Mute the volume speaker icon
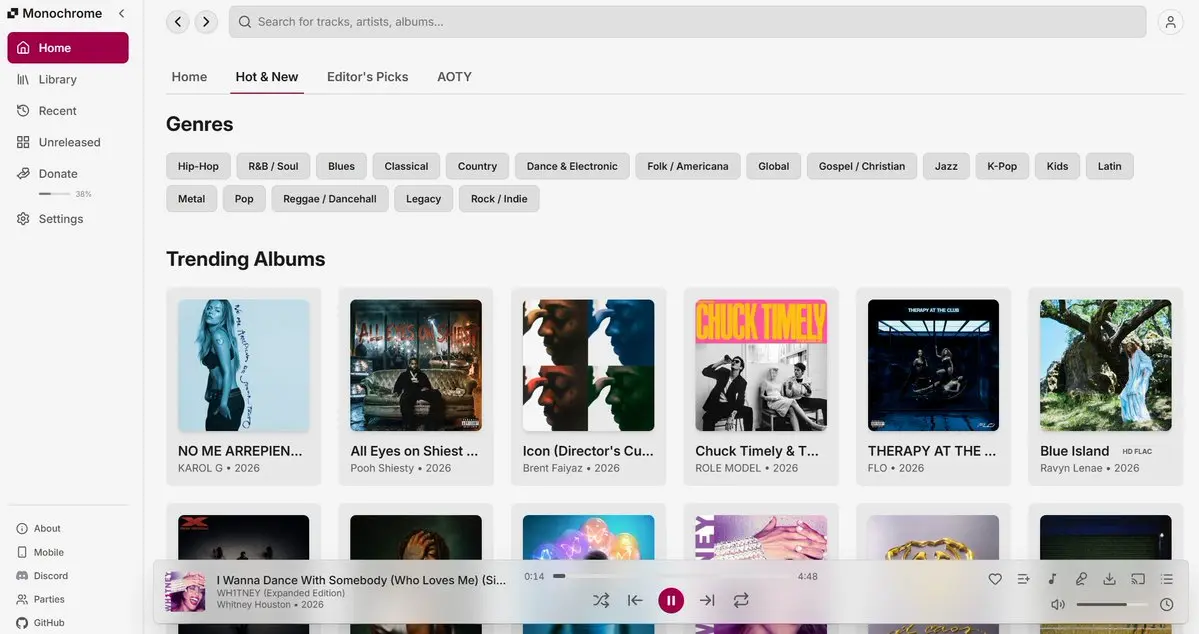 1058,604
